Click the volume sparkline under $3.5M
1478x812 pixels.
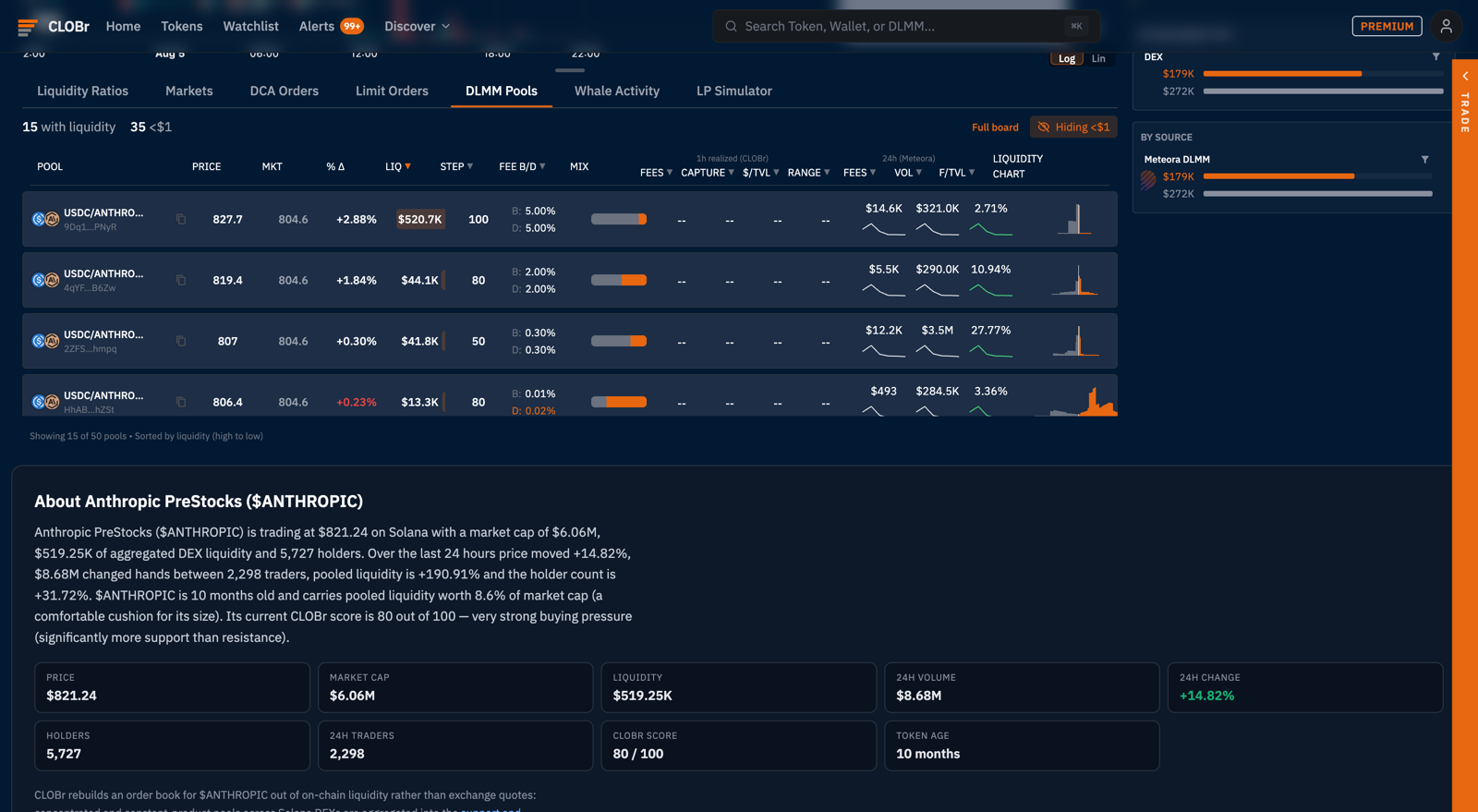tap(937, 350)
